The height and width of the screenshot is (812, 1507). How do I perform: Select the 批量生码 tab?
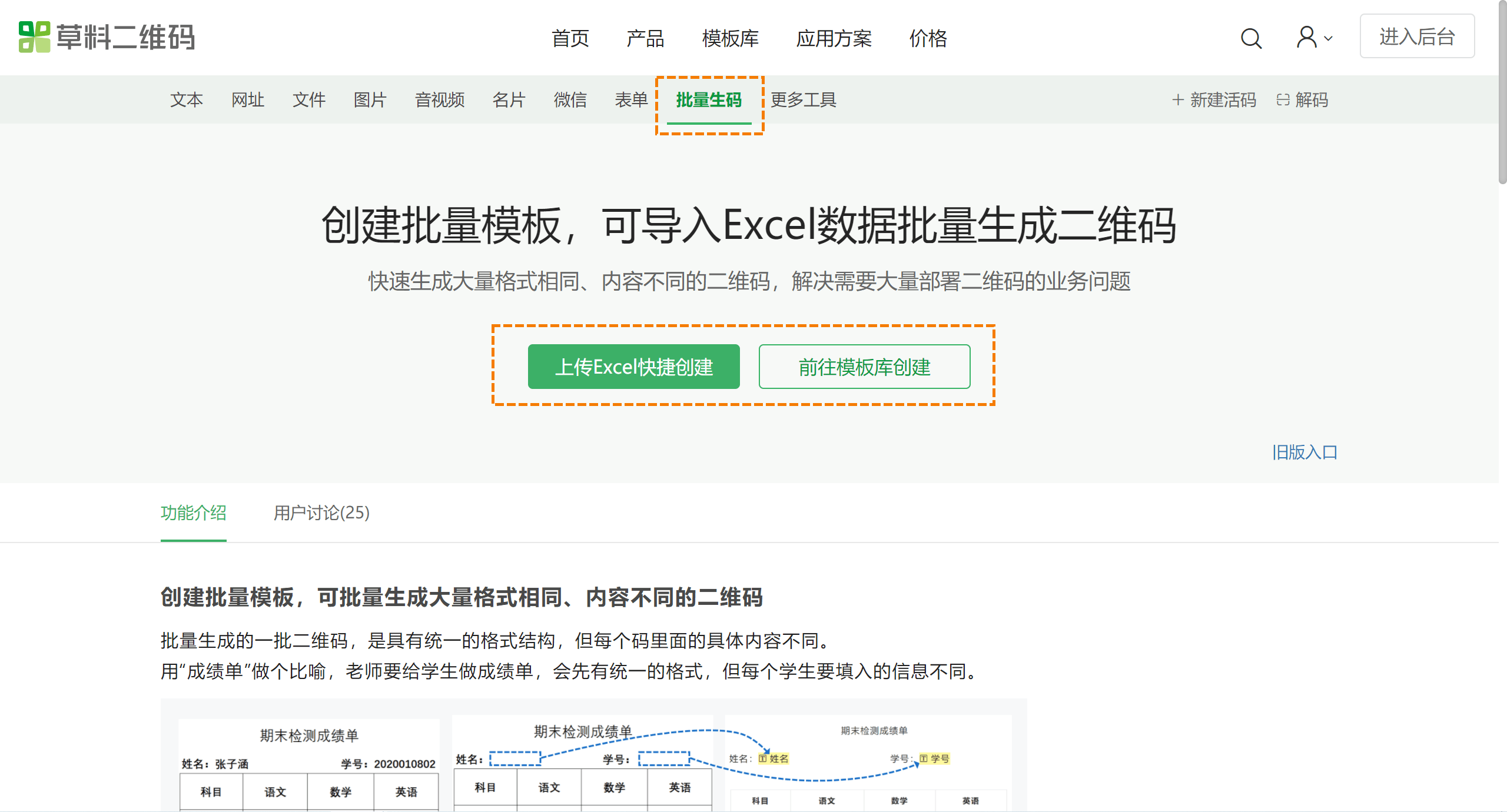pyautogui.click(x=709, y=101)
